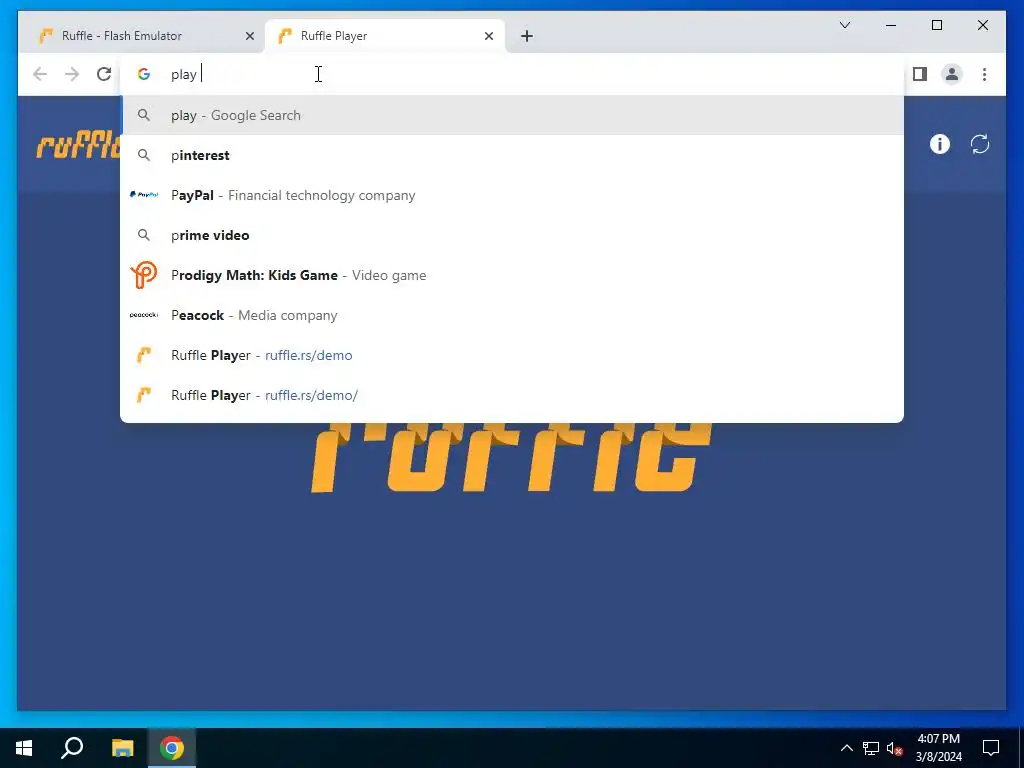1024x768 pixels.
Task: Open the Chrome side panel
Action: (x=920, y=74)
